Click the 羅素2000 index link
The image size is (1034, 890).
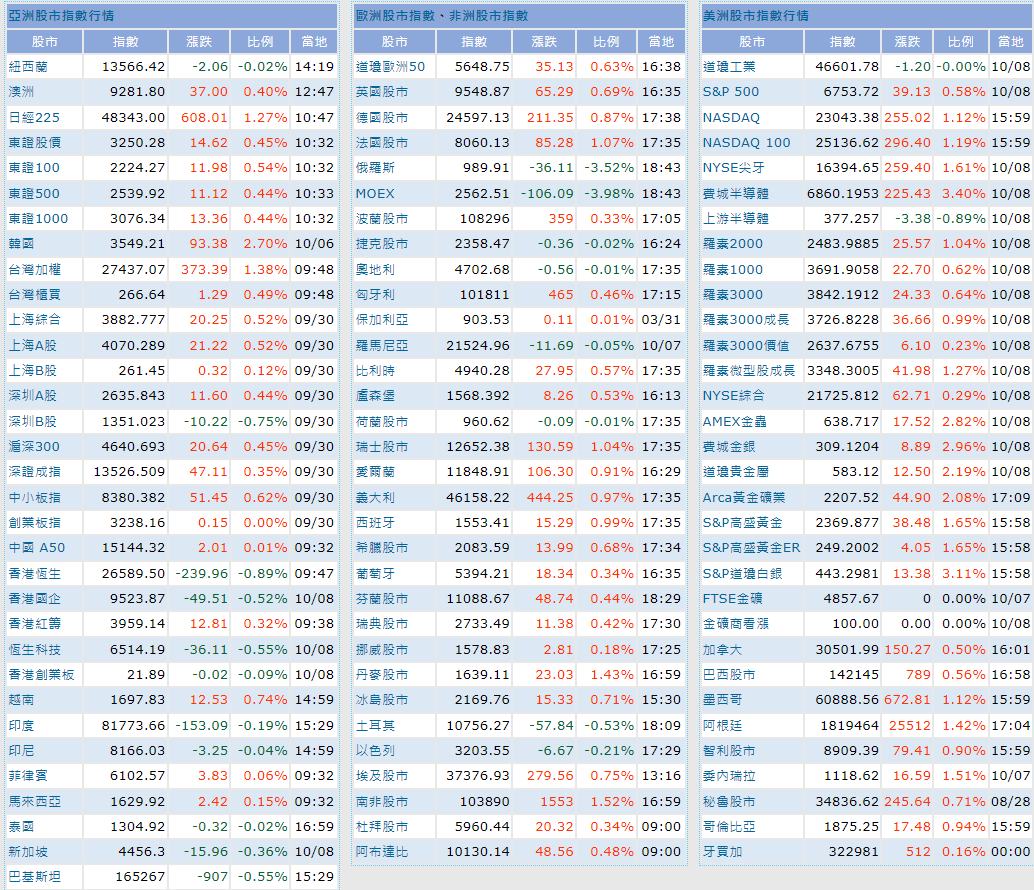[x=732, y=243]
